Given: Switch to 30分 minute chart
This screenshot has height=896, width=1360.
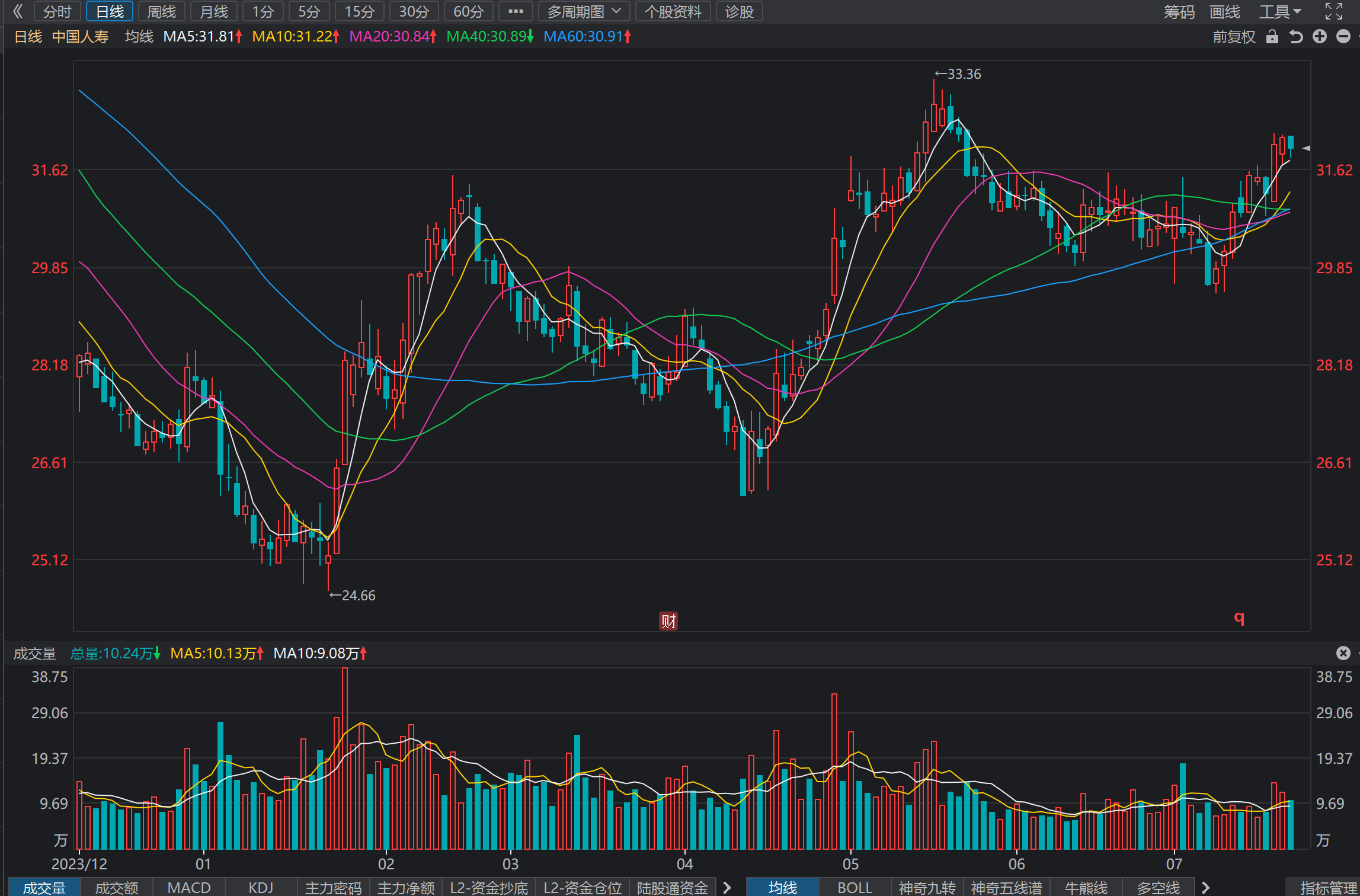Looking at the screenshot, I should point(414,11).
